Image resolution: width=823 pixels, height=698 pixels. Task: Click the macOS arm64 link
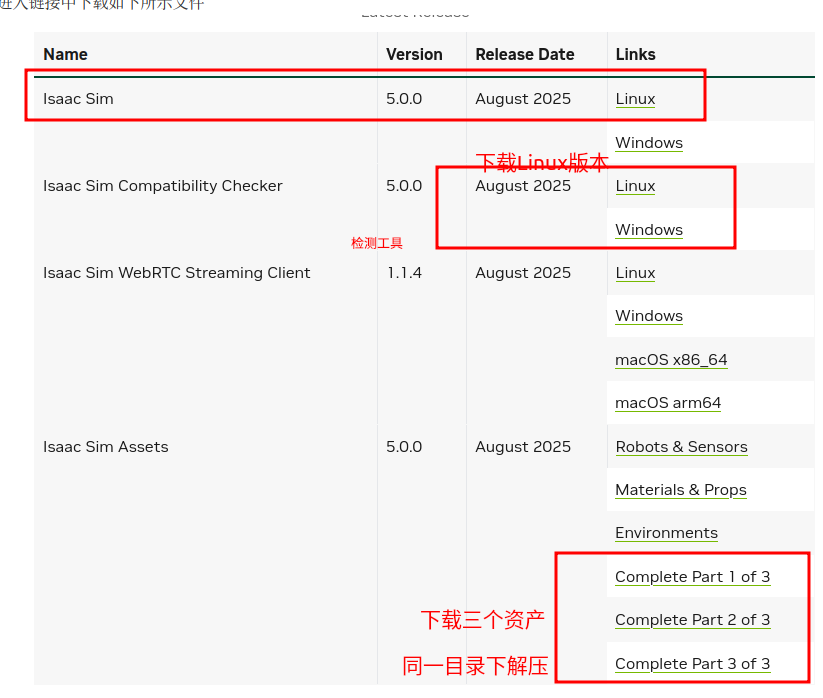(668, 403)
